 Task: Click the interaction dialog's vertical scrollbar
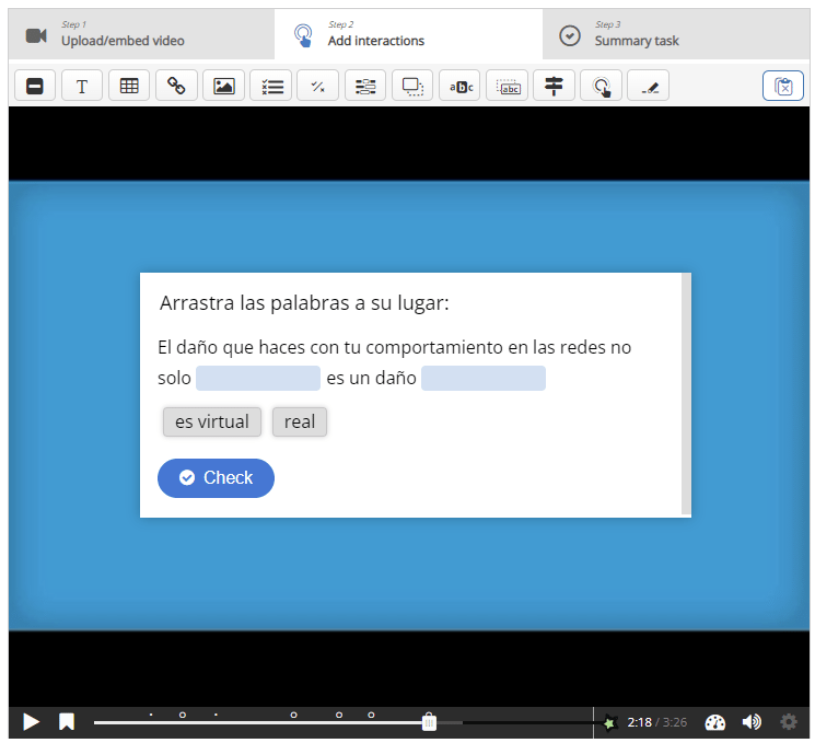[x=686, y=394]
